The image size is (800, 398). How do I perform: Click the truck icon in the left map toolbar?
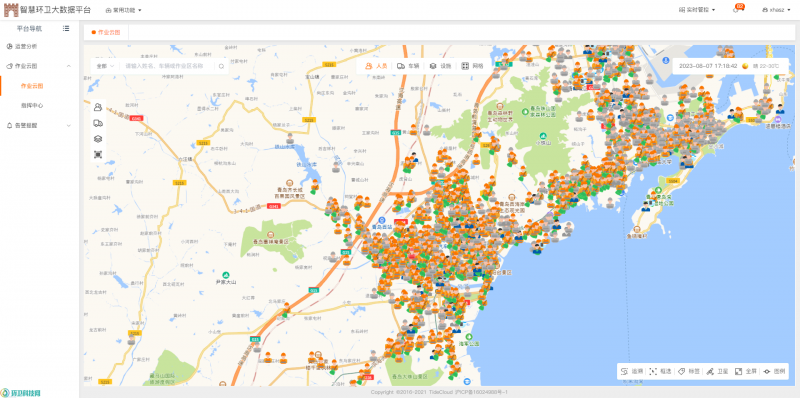(98, 123)
